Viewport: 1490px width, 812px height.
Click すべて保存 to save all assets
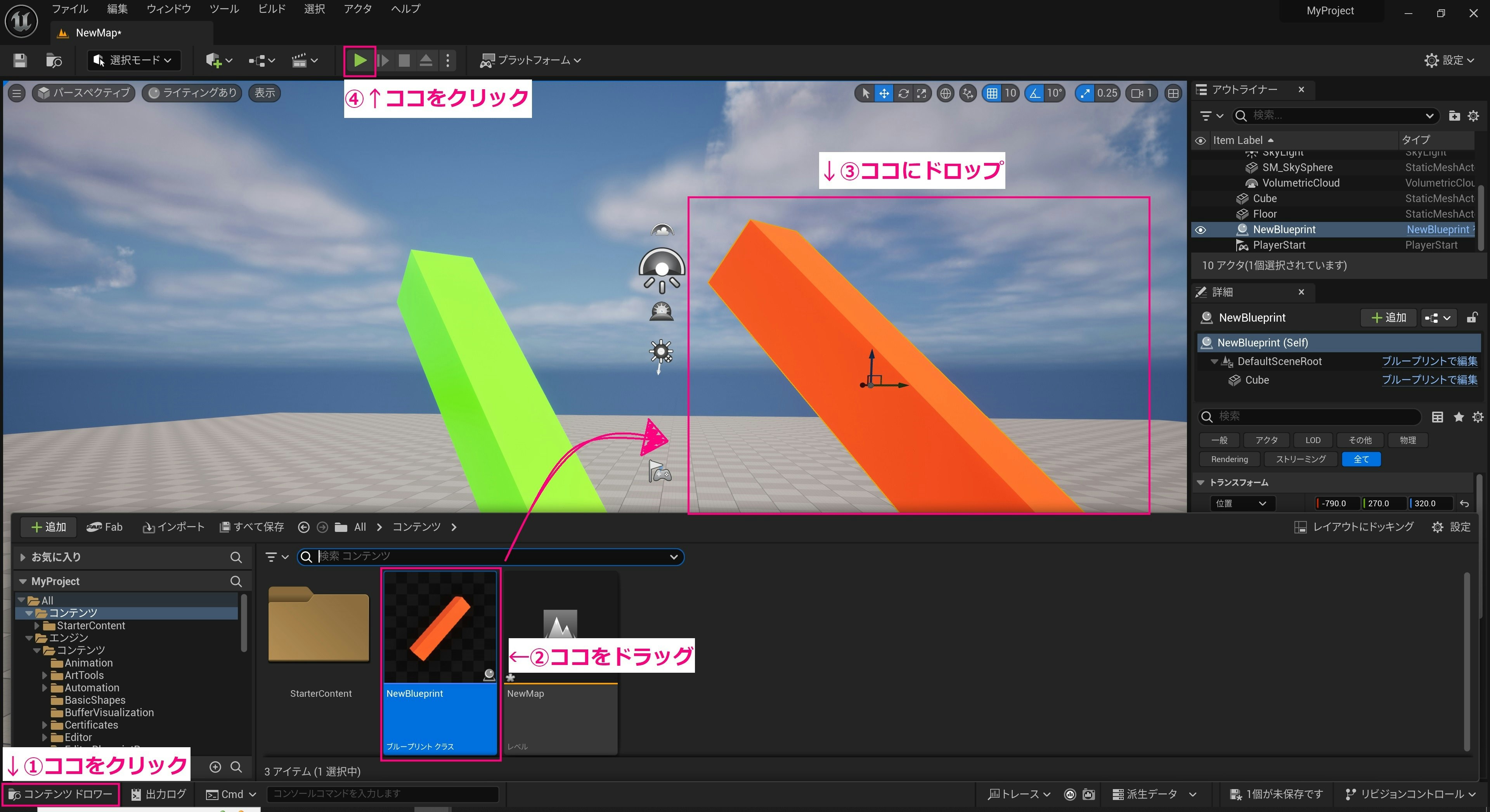click(251, 527)
